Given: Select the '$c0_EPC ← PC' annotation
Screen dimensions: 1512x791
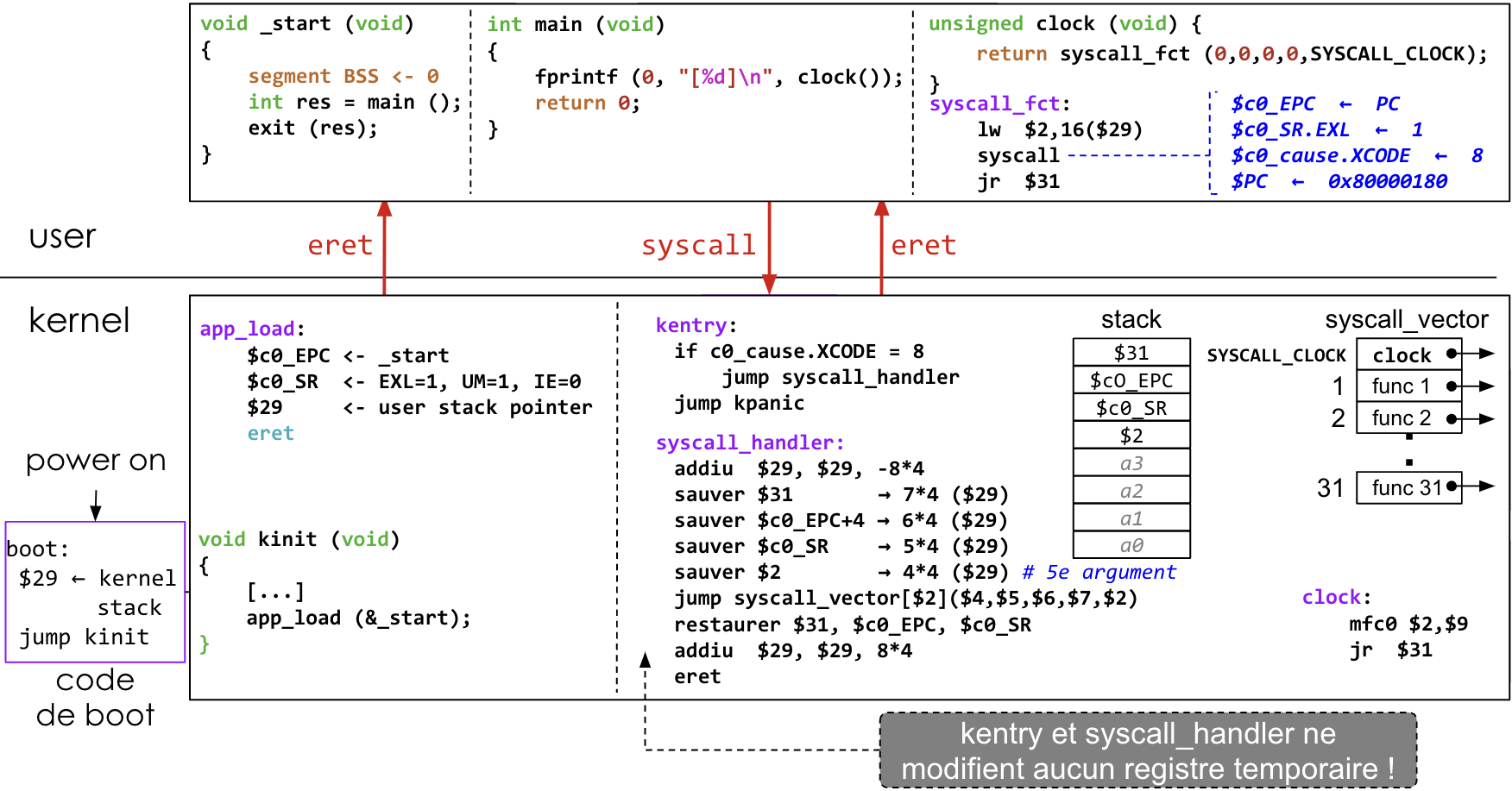Looking at the screenshot, I should [1315, 104].
